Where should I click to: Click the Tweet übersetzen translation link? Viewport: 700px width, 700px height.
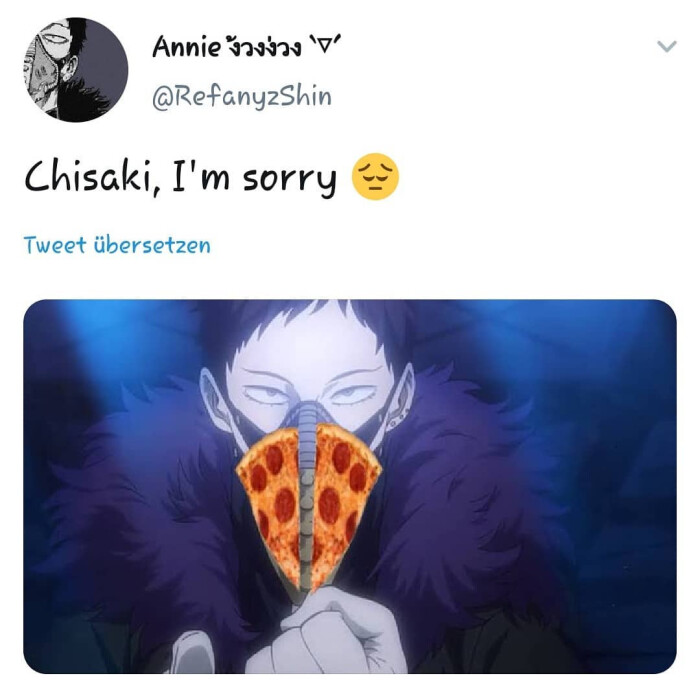117,245
